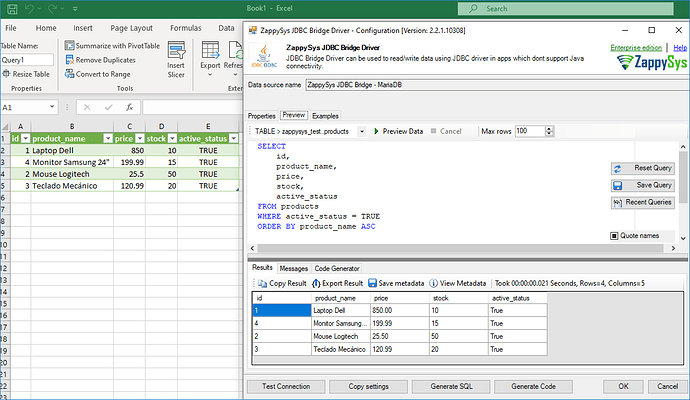Click Resize Table in Properties group
The height and width of the screenshot is (400, 690).
[26, 74]
